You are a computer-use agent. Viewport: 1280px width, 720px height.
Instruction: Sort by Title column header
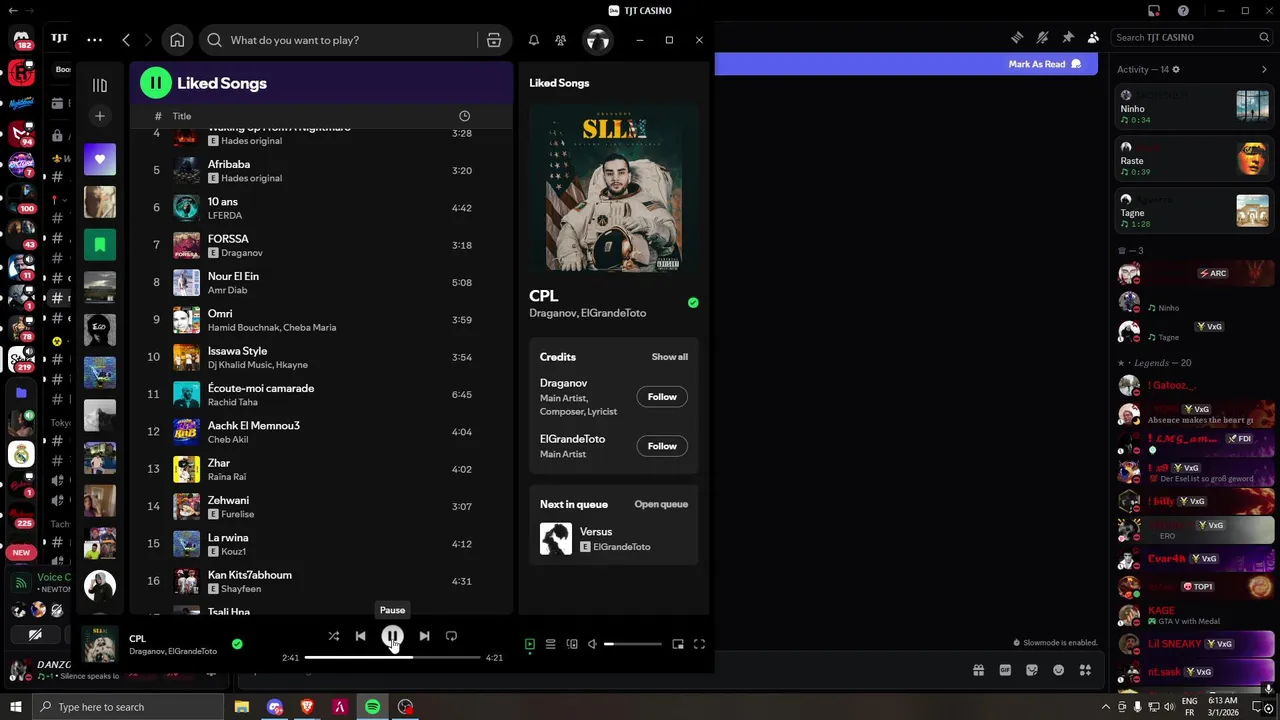[x=182, y=116]
